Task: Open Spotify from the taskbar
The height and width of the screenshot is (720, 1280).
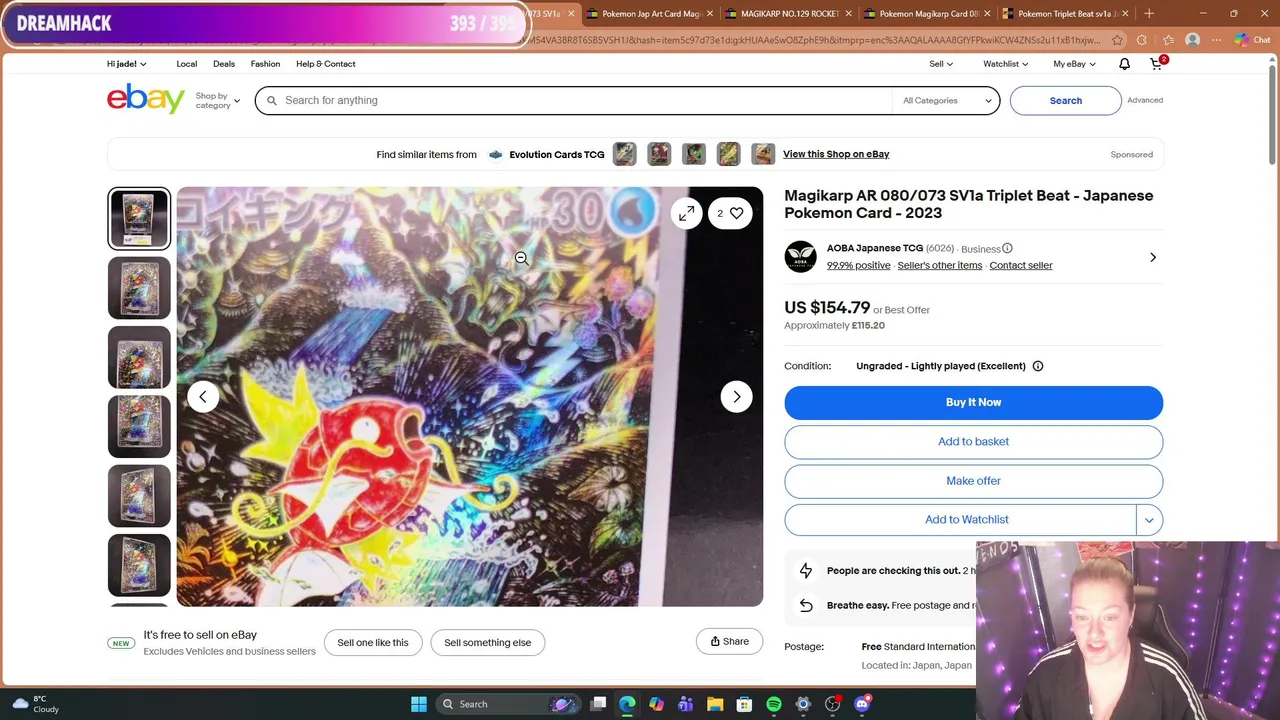Action: click(x=773, y=704)
